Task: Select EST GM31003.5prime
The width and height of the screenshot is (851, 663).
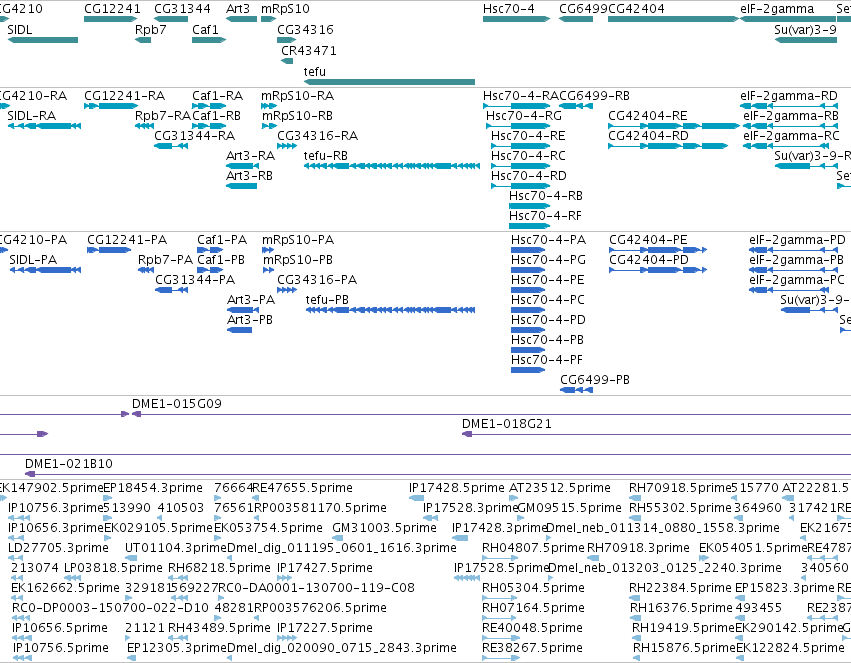Action: click(x=338, y=538)
